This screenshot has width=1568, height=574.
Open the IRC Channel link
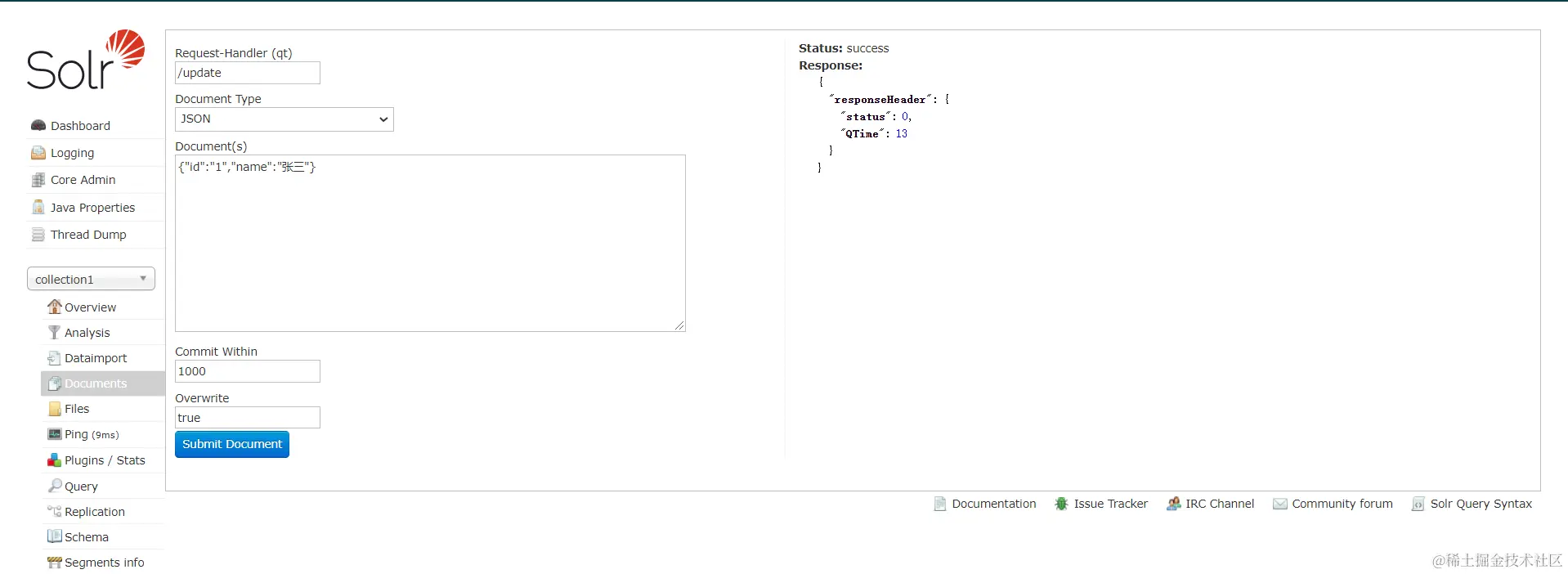[1220, 504]
